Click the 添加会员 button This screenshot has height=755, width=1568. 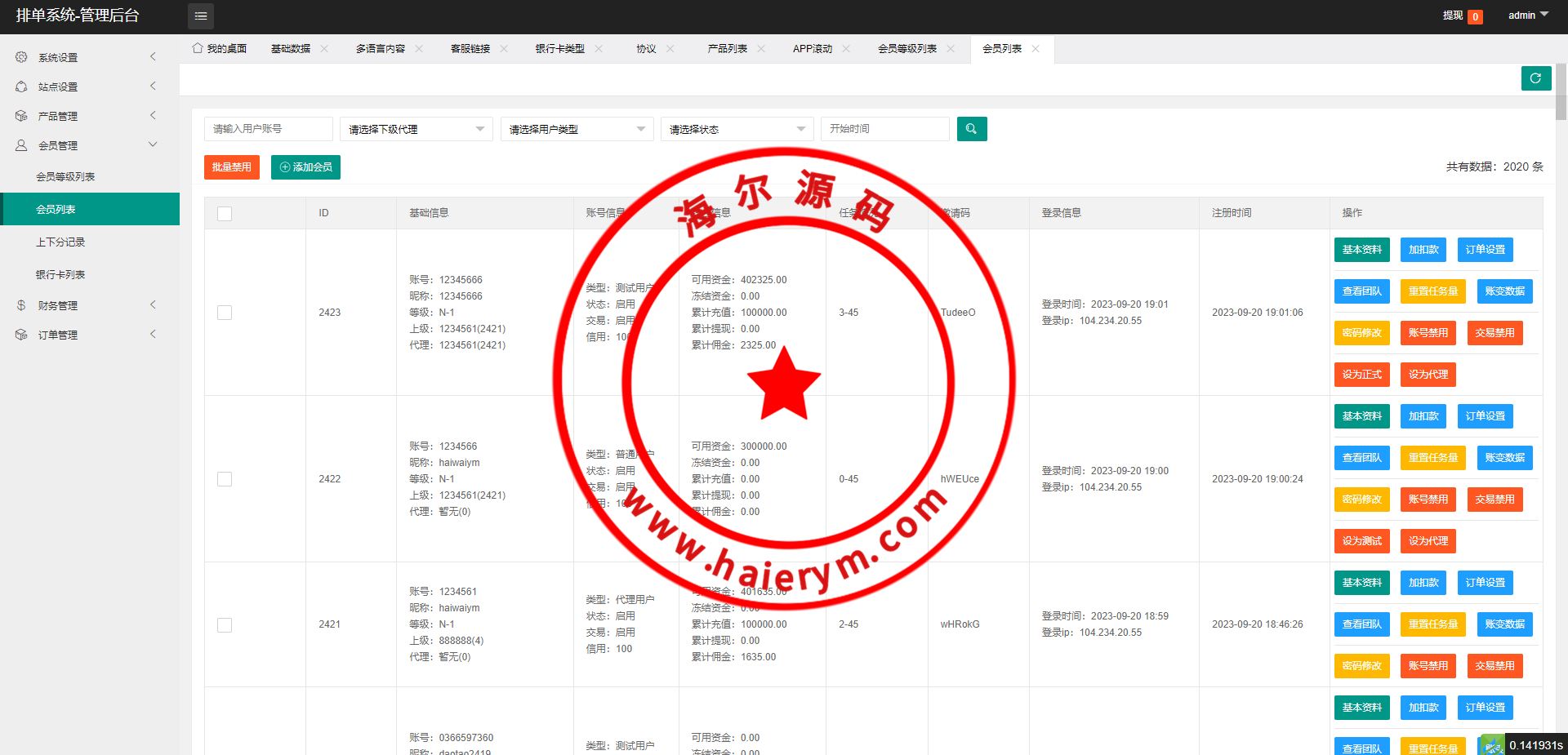(x=305, y=167)
